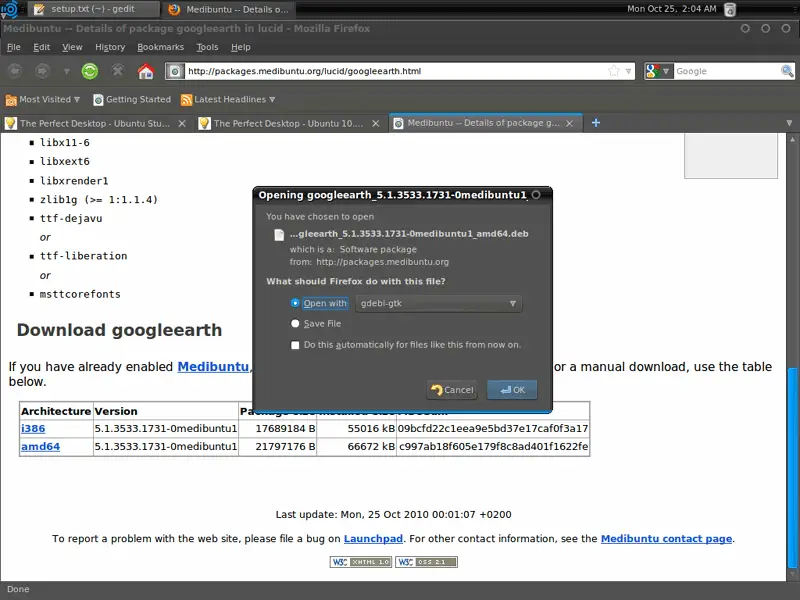Image resolution: width=800 pixels, height=600 pixels.
Task: Reload the page with green refresh icon
Action: point(90,70)
